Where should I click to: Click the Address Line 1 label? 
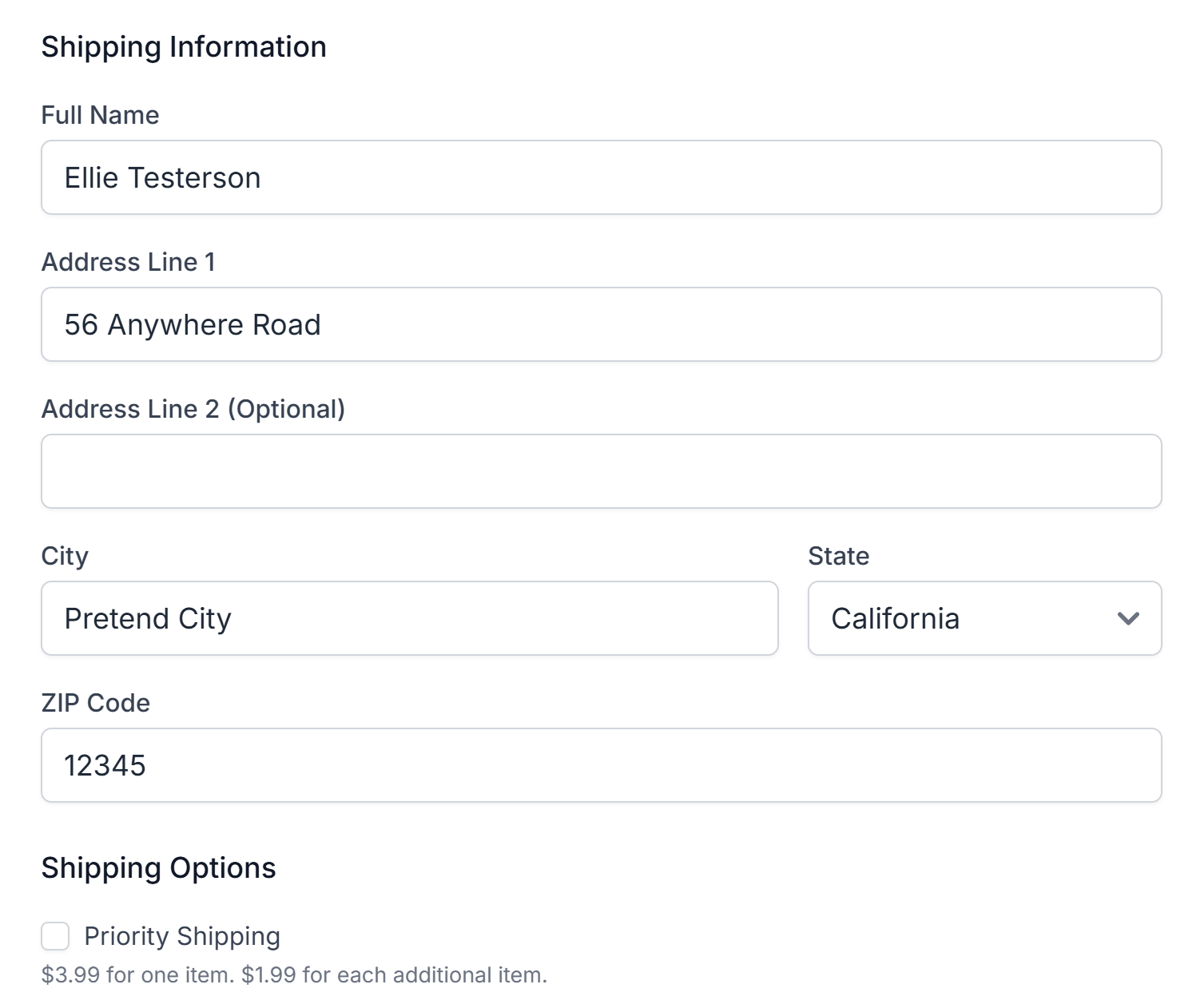(128, 262)
